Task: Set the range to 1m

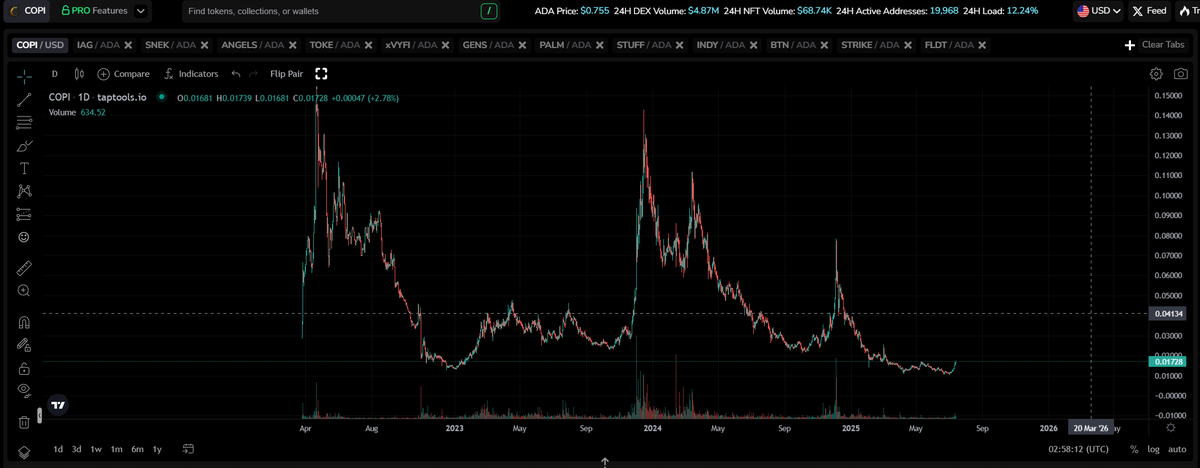Action: point(117,449)
